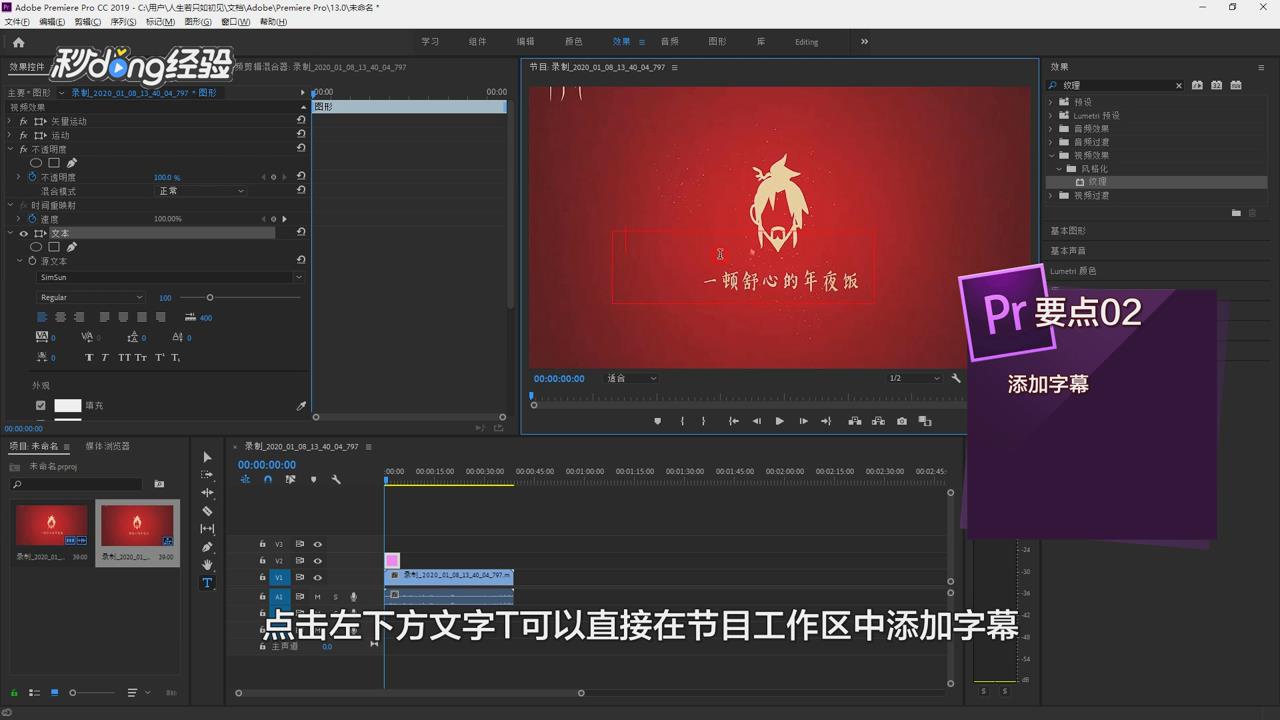
Task: Play the sequence in Program monitor
Action: click(779, 421)
